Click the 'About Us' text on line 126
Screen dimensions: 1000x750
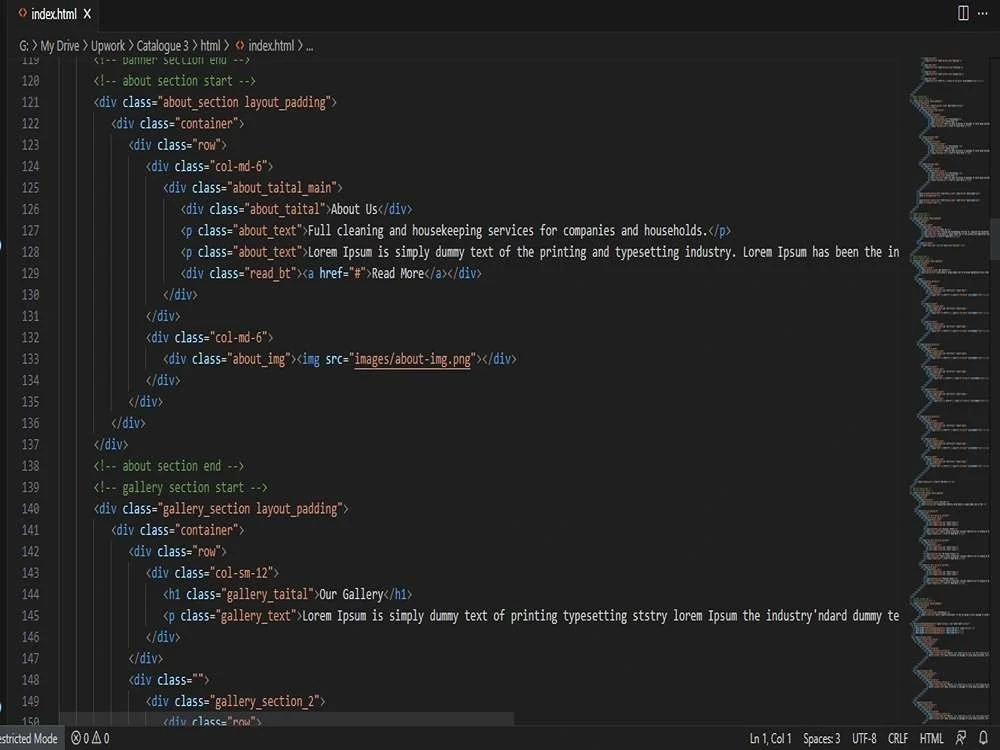pos(354,209)
